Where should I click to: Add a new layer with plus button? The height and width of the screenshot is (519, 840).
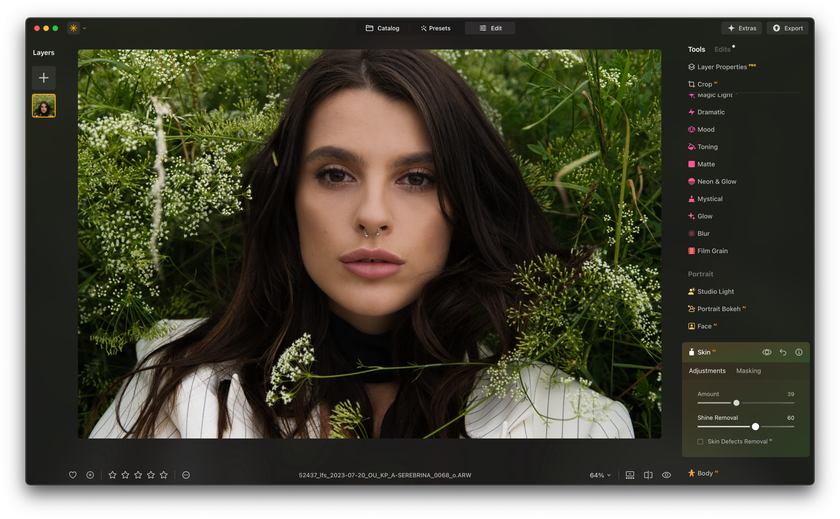pyautogui.click(x=44, y=78)
